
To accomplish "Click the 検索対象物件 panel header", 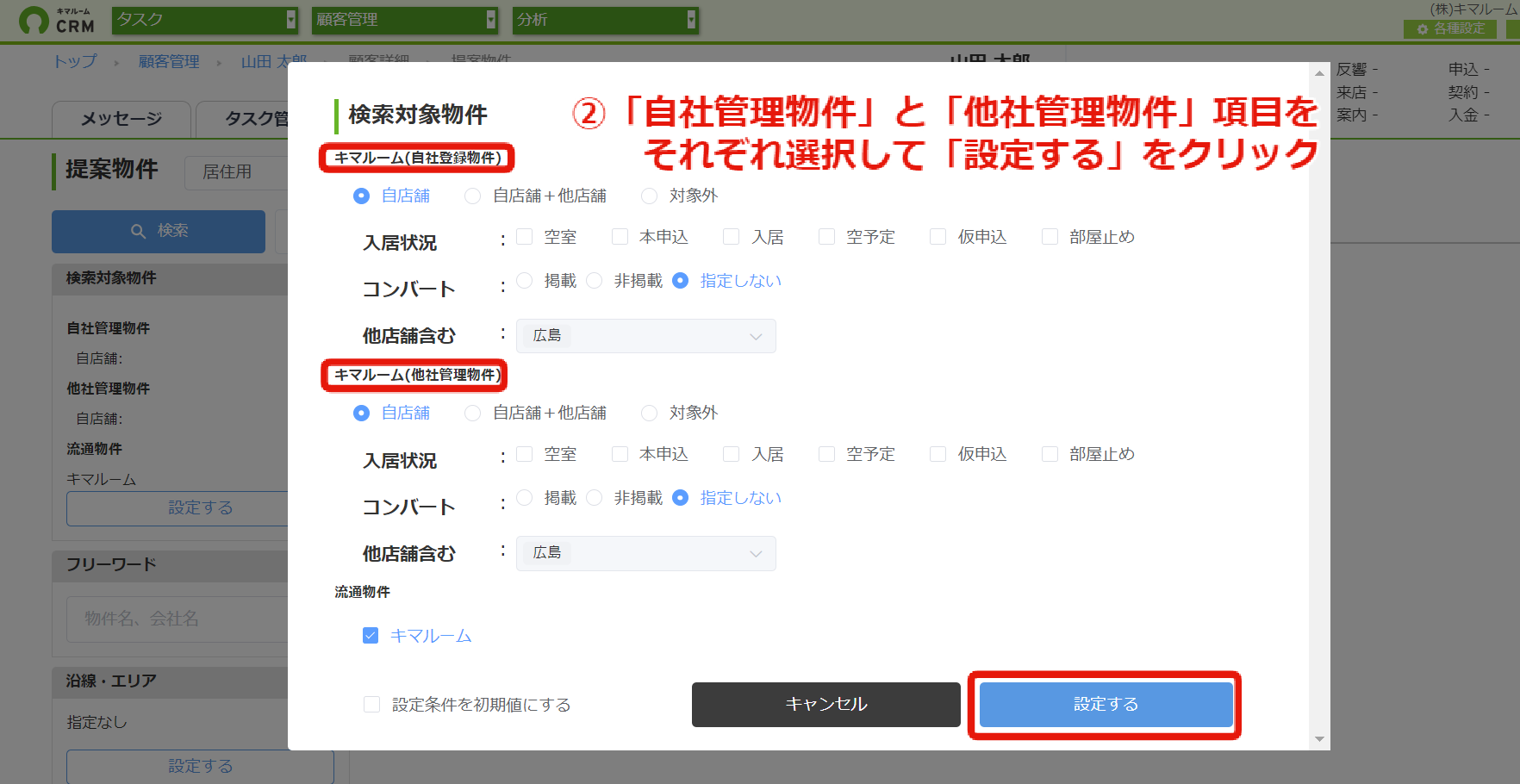I will (170, 278).
